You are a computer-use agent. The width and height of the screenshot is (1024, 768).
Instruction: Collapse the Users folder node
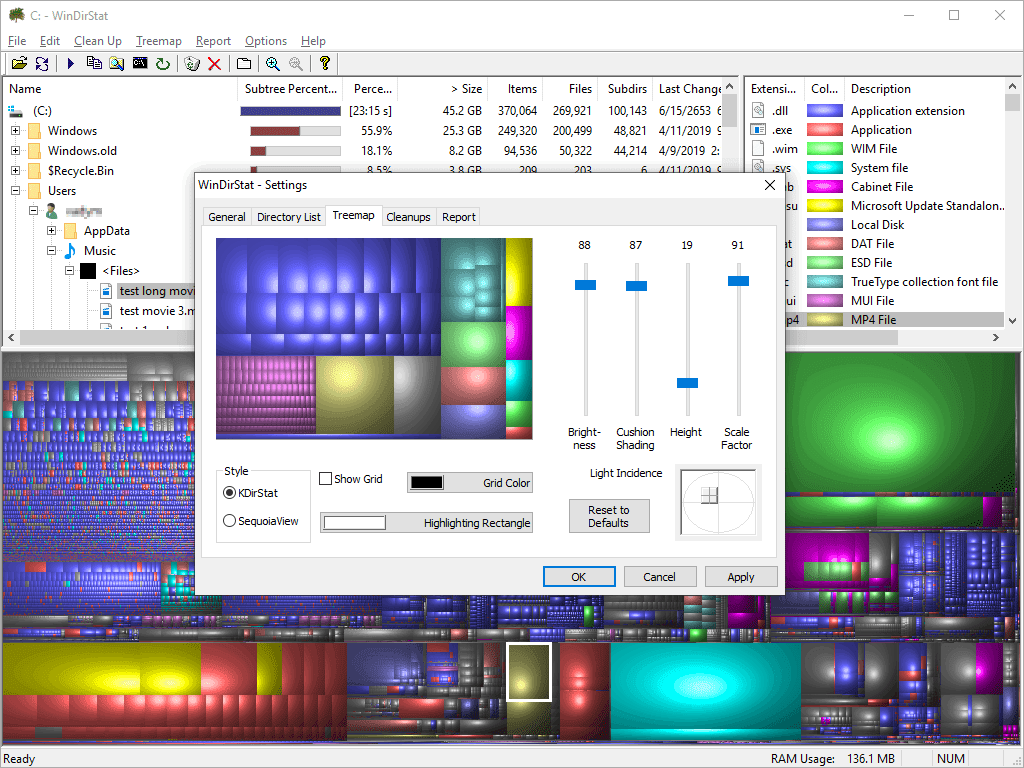click(x=16, y=191)
